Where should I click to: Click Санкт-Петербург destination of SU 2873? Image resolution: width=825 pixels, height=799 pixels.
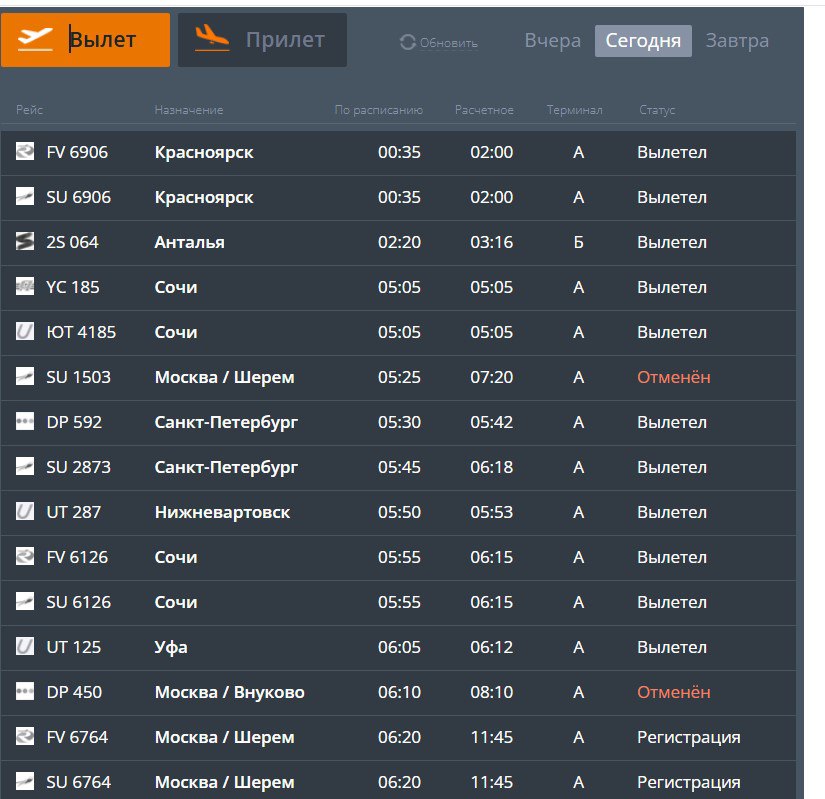226,468
